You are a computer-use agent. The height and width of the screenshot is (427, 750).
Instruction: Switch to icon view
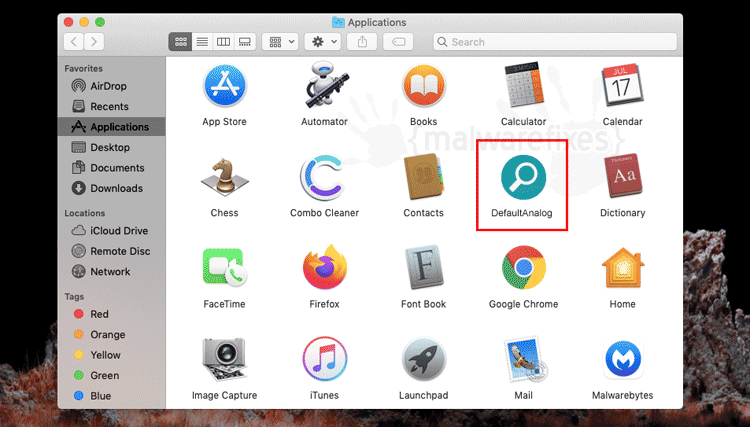coord(180,42)
